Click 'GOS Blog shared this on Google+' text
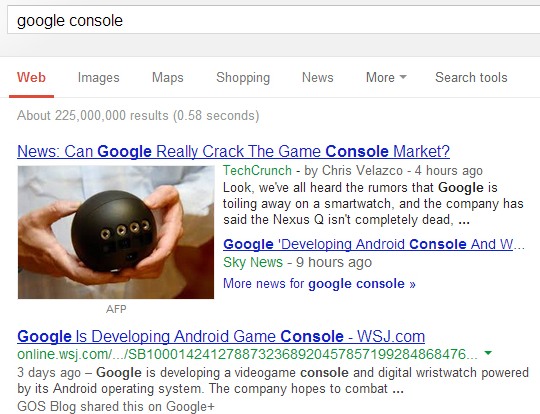The image size is (540, 414). [x=116, y=406]
